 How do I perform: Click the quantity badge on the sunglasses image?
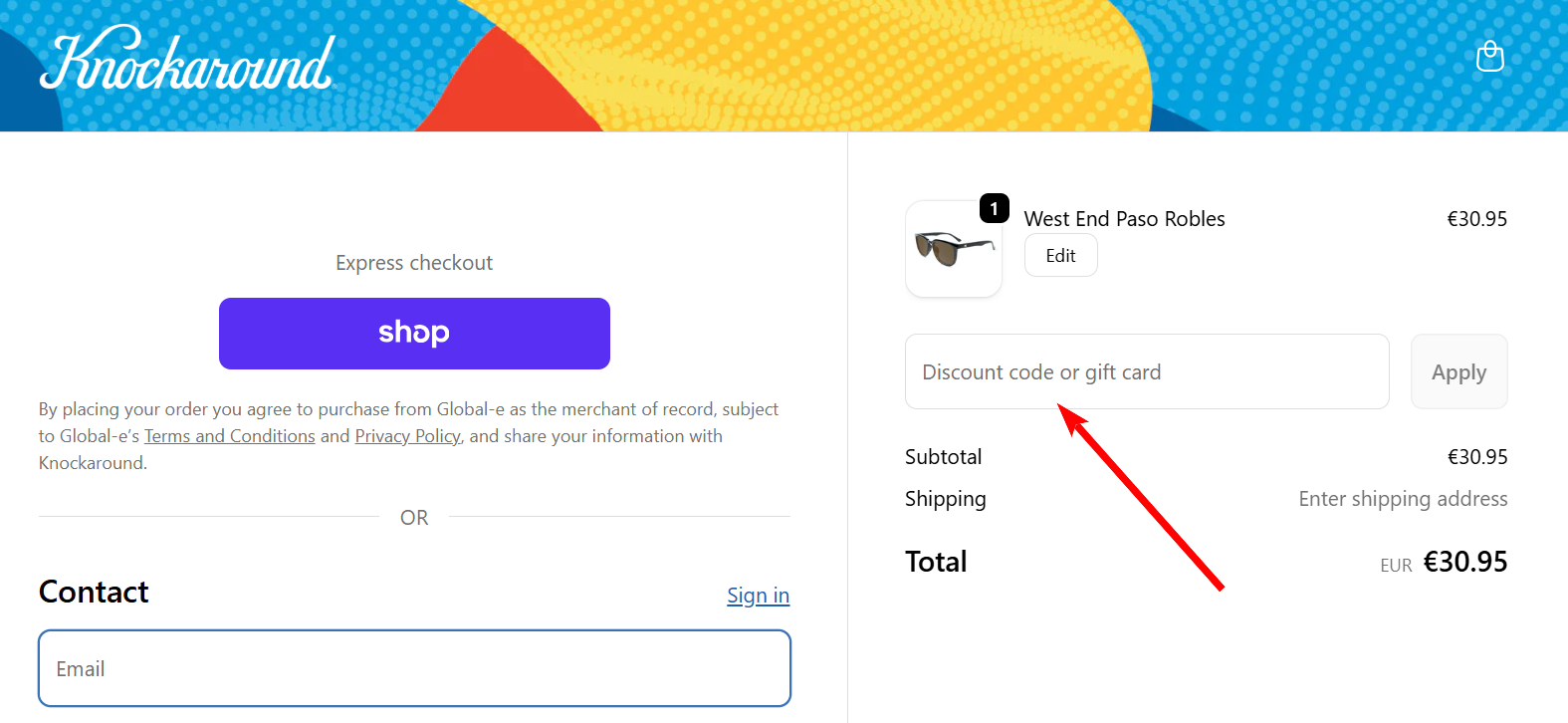click(994, 208)
